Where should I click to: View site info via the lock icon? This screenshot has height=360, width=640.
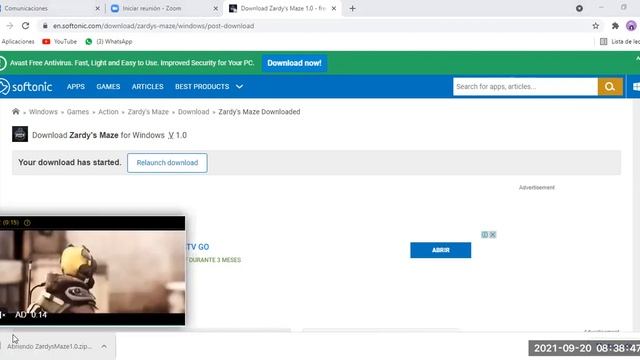click(45, 26)
